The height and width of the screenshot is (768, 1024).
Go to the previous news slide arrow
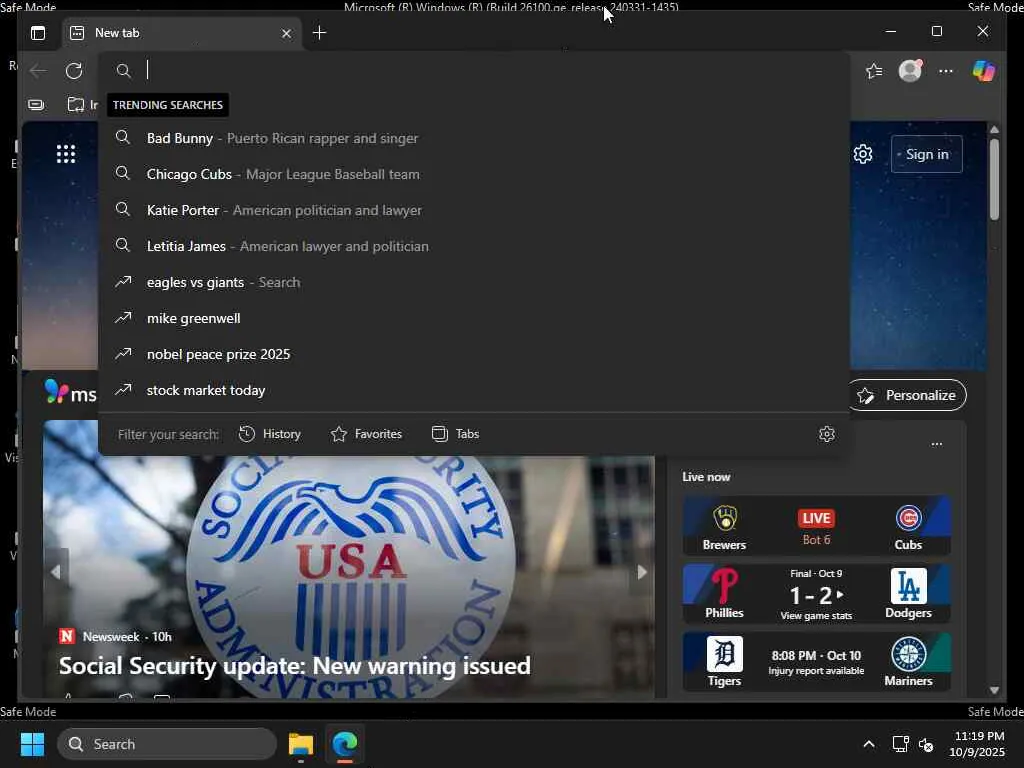(x=56, y=572)
